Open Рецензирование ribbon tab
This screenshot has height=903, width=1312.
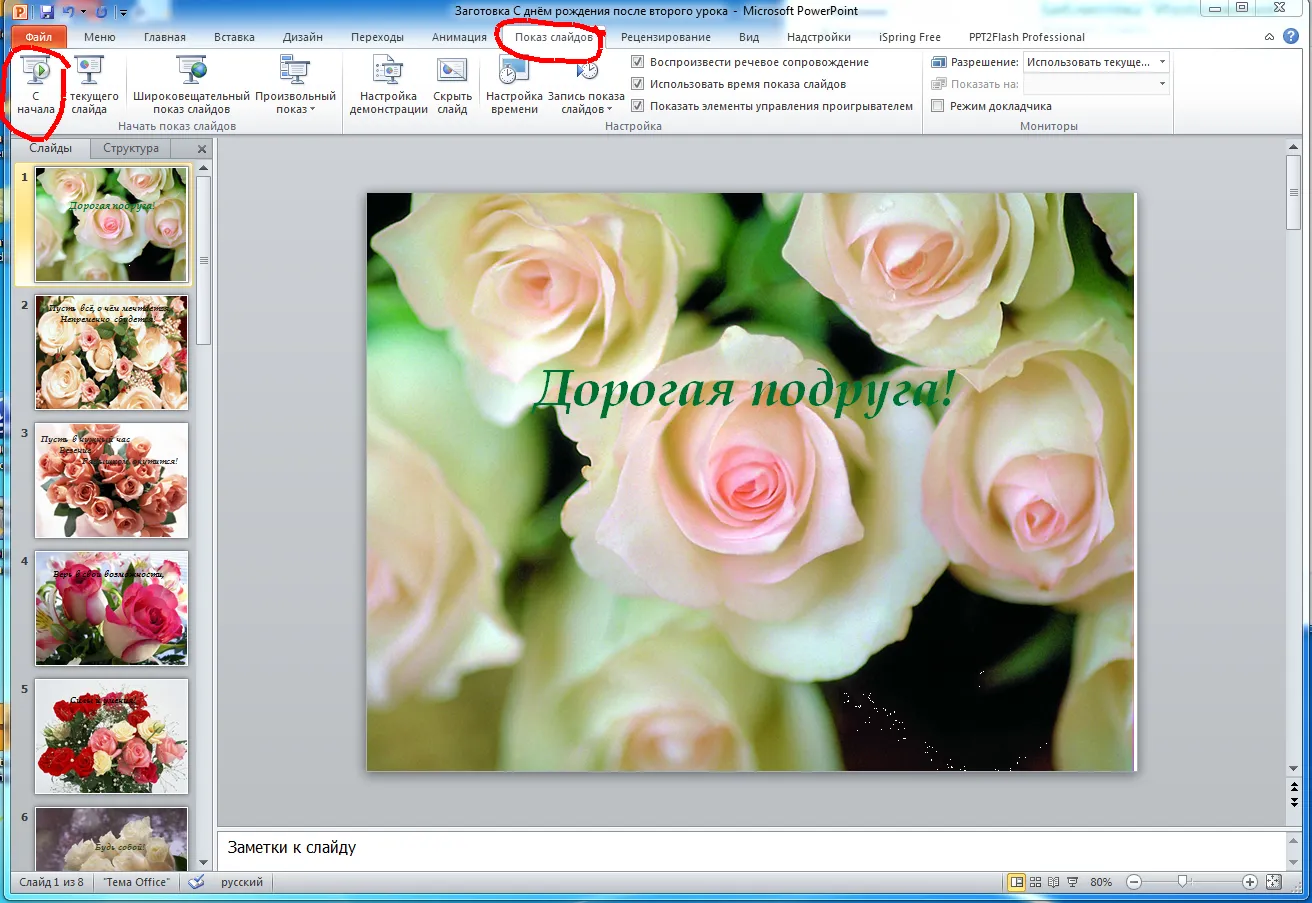(x=665, y=37)
